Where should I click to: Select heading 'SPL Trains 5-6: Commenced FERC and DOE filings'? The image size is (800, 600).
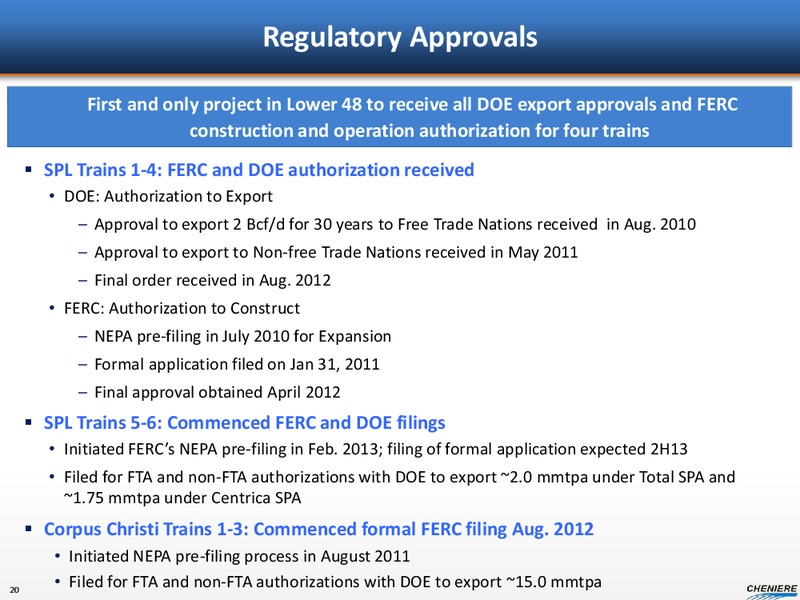[244, 422]
